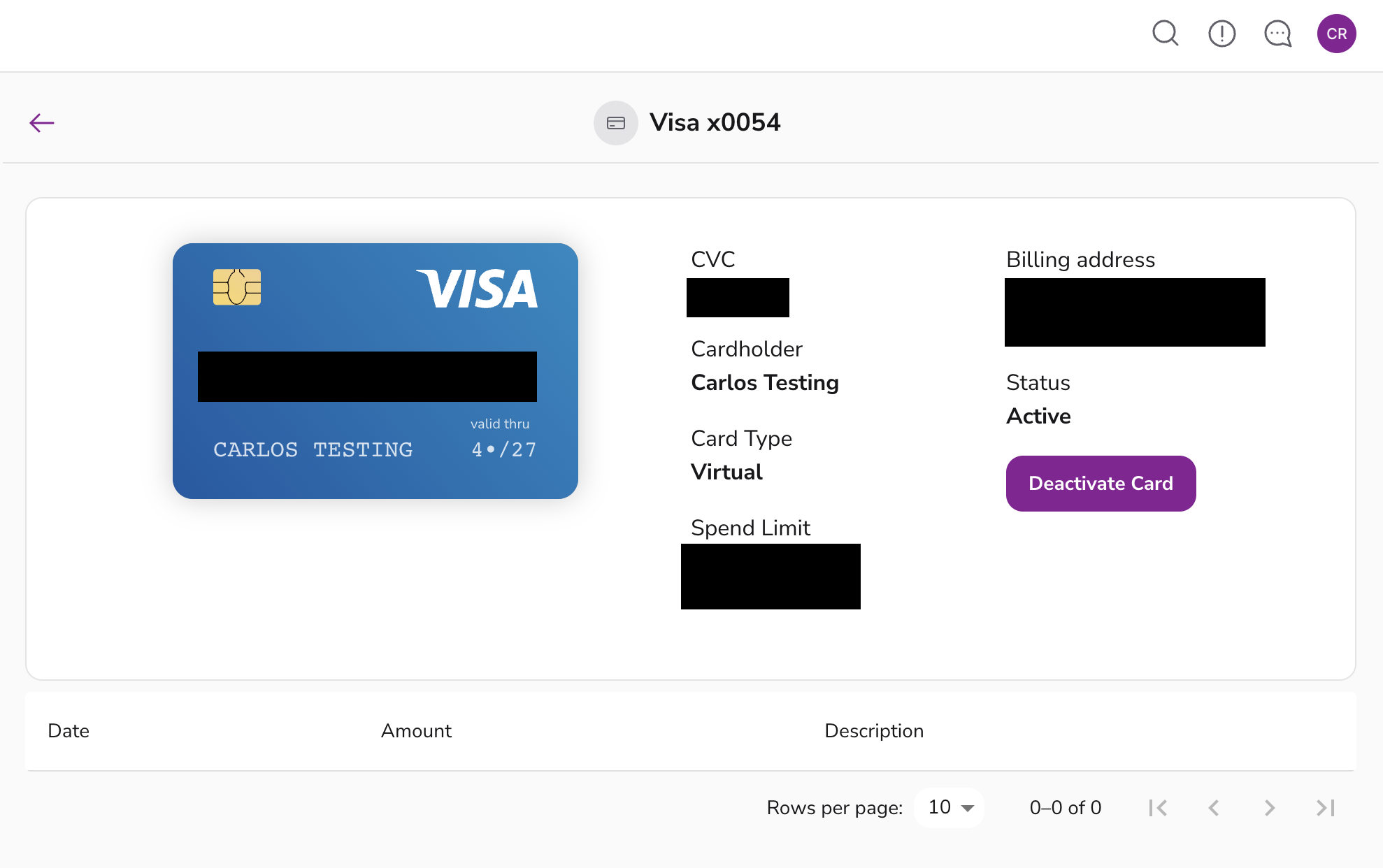Screen dimensions: 1383x868
Task: Click the VISA logo on the card
Action: coord(478,289)
